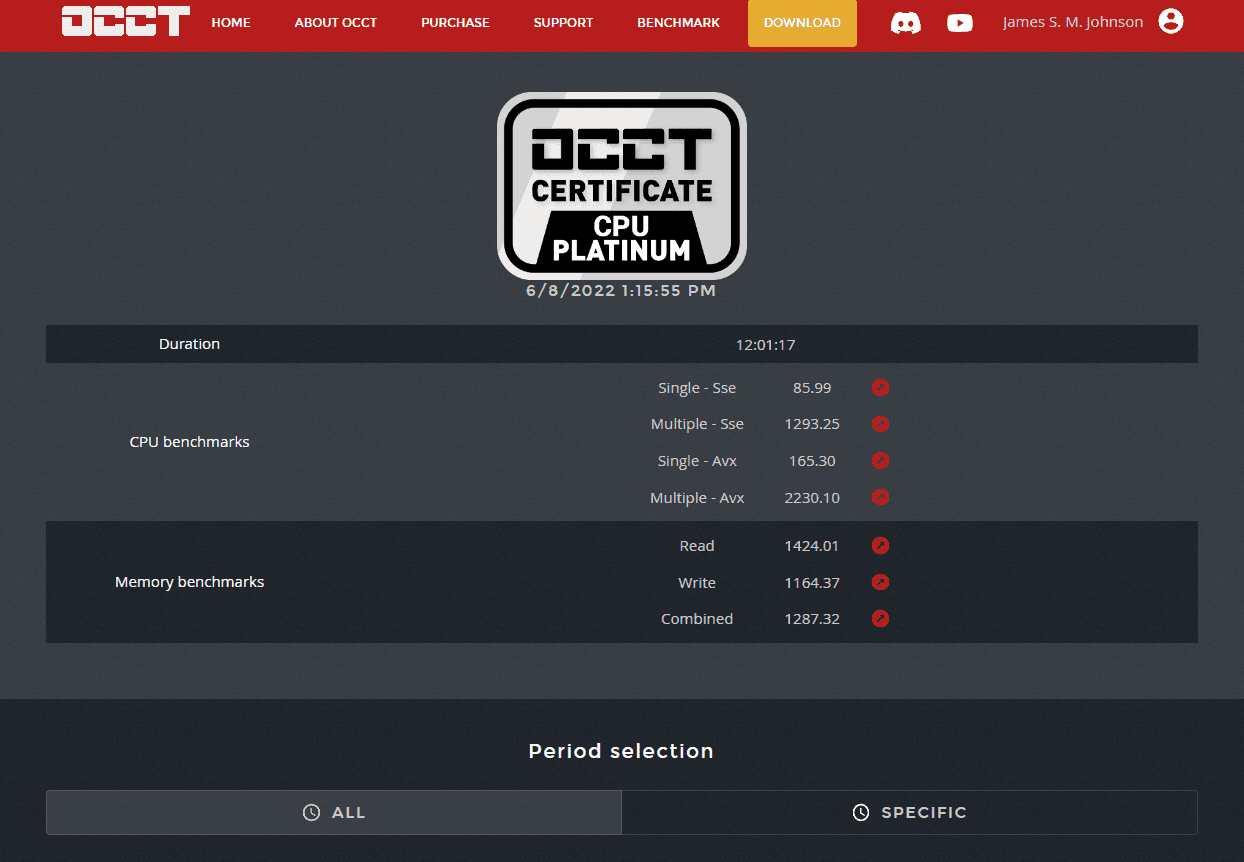Viewport: 1244px width, 862px height.
Task: Click the CPU Platinum certificate badge
Action: click(622, 186)
